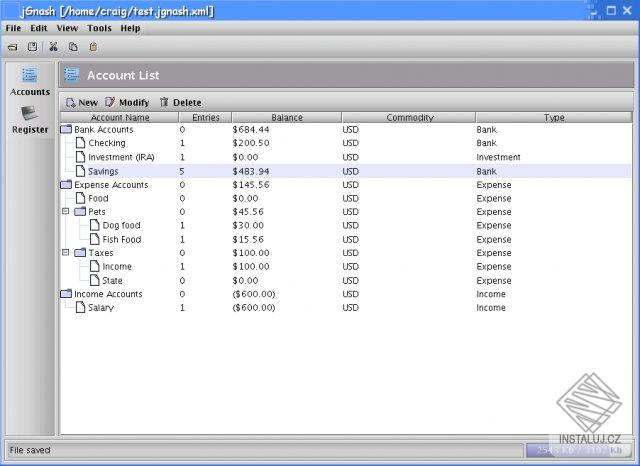Click the paste clipboard toolbar icon

pos(93,47)
